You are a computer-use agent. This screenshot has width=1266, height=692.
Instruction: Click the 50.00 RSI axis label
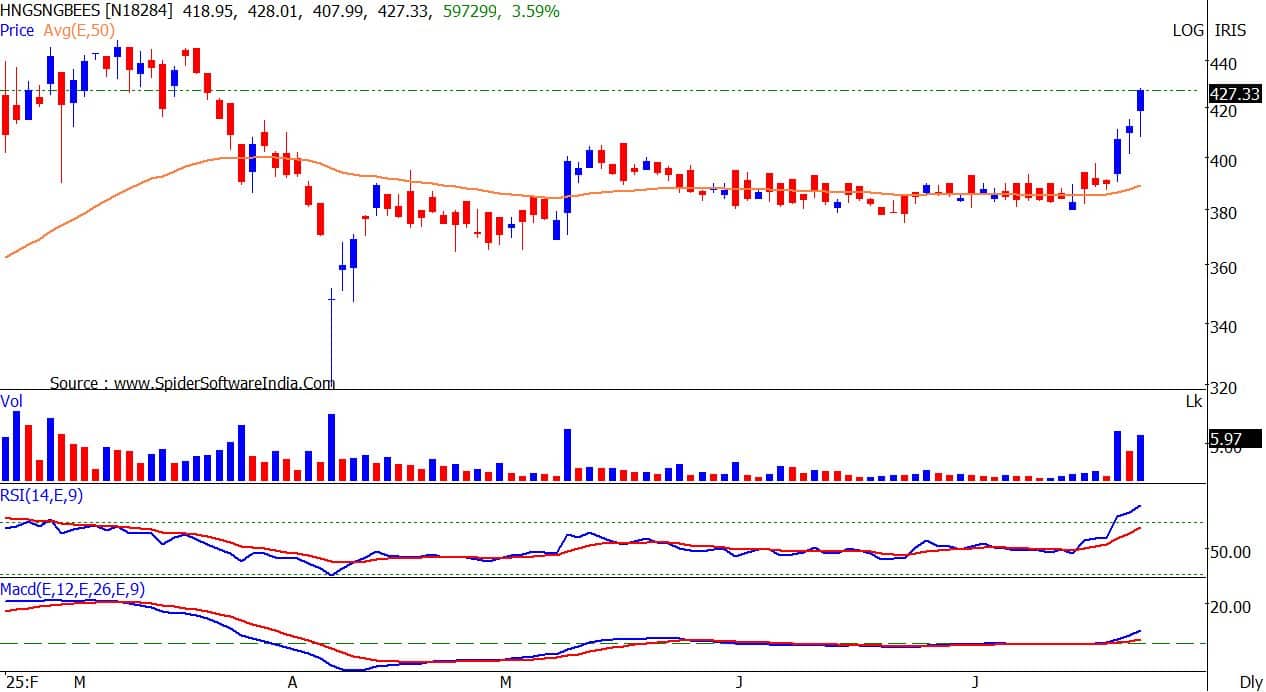point(1231,552)
